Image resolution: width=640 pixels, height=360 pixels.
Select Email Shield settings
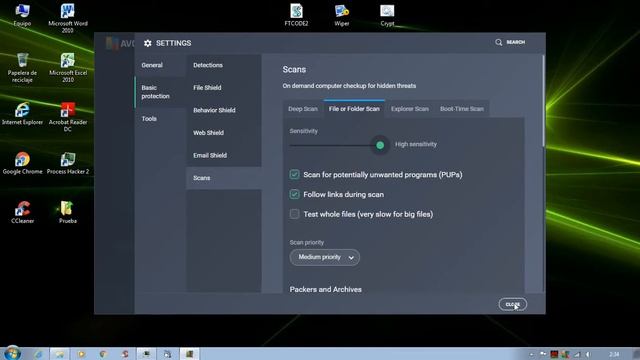click(x=224, y=155)
